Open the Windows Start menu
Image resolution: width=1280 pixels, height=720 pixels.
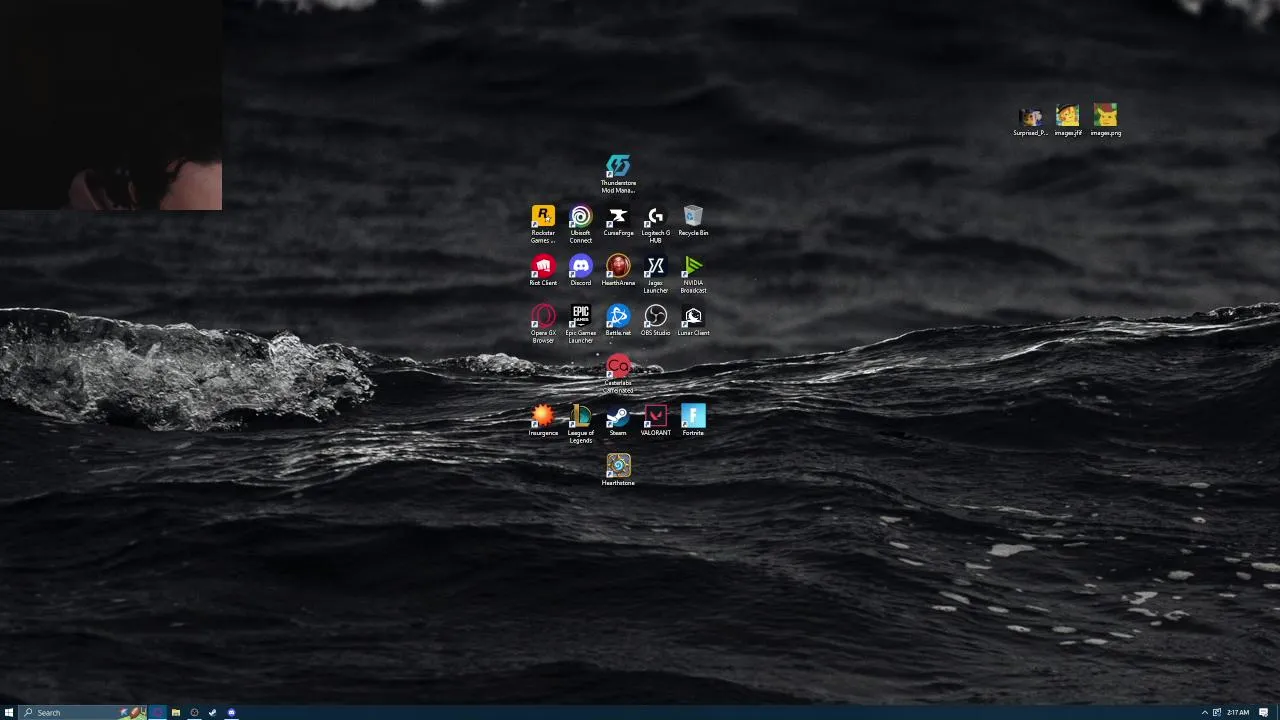[9, 712]
